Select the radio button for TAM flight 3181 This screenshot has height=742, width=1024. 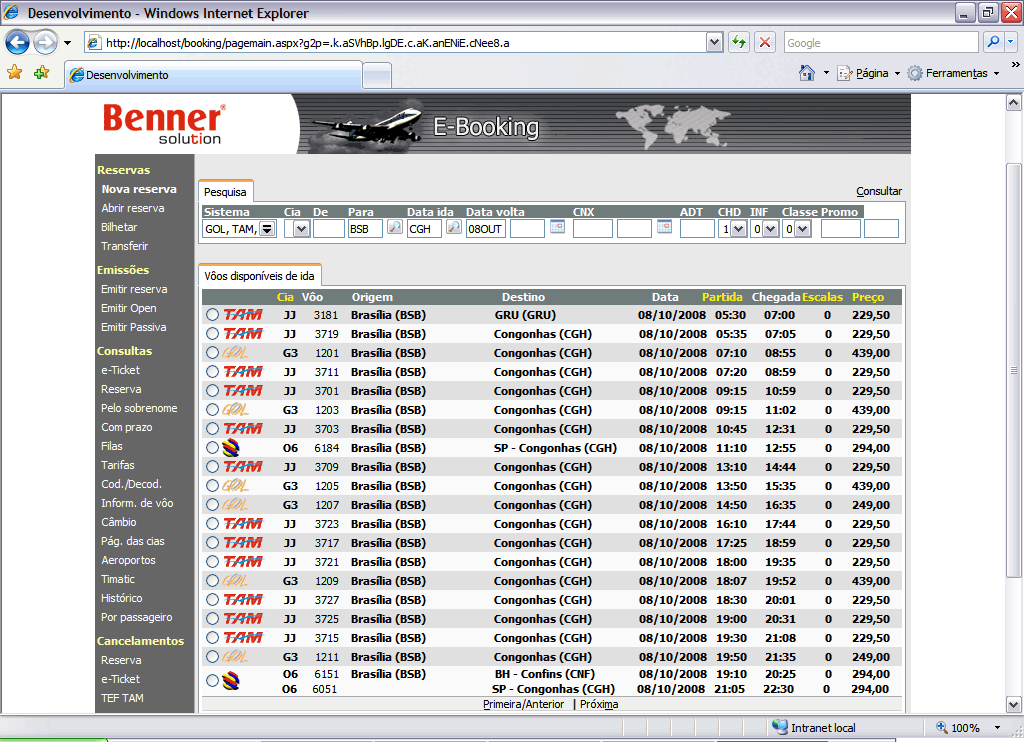point(212,315)
